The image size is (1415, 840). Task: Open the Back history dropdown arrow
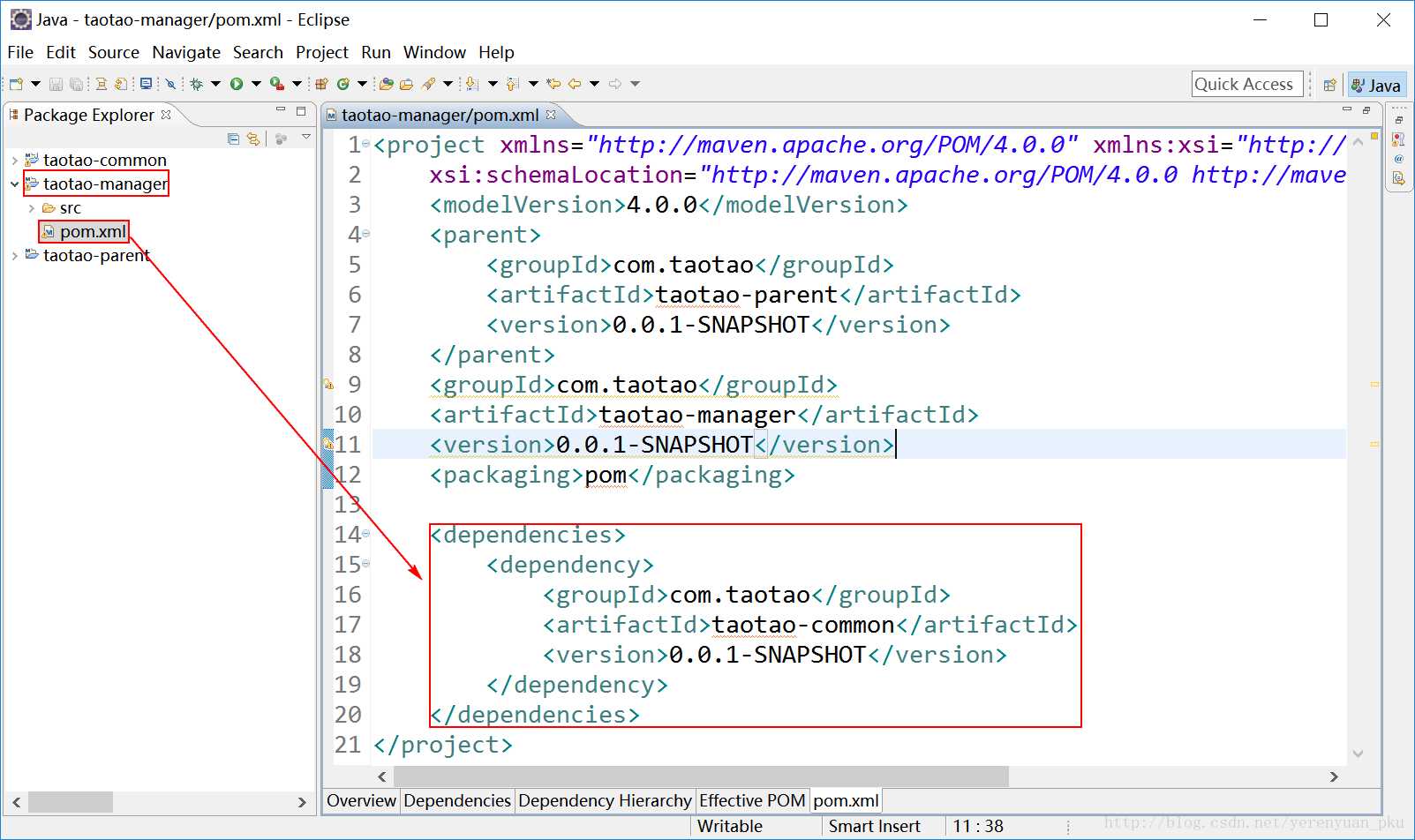coord(594,84)
